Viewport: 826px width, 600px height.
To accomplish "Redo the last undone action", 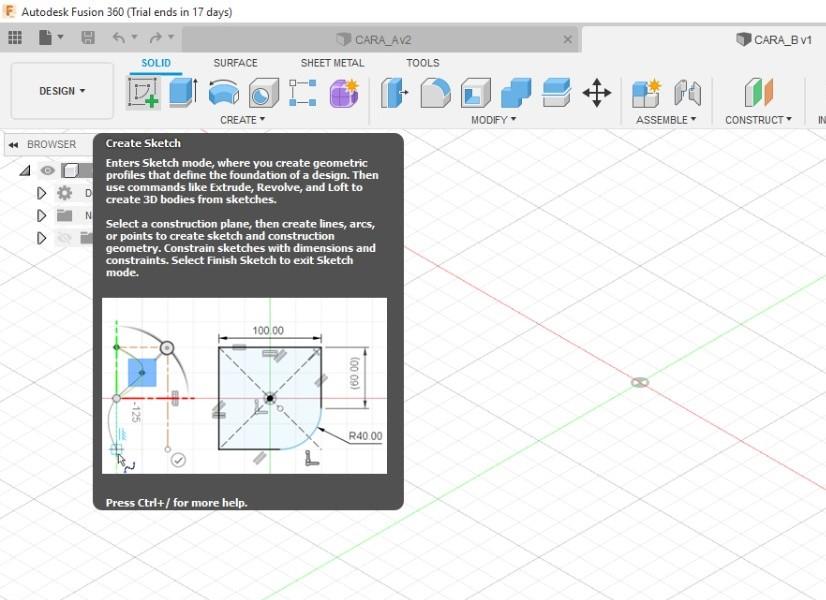I will click(x=155, y=37).
